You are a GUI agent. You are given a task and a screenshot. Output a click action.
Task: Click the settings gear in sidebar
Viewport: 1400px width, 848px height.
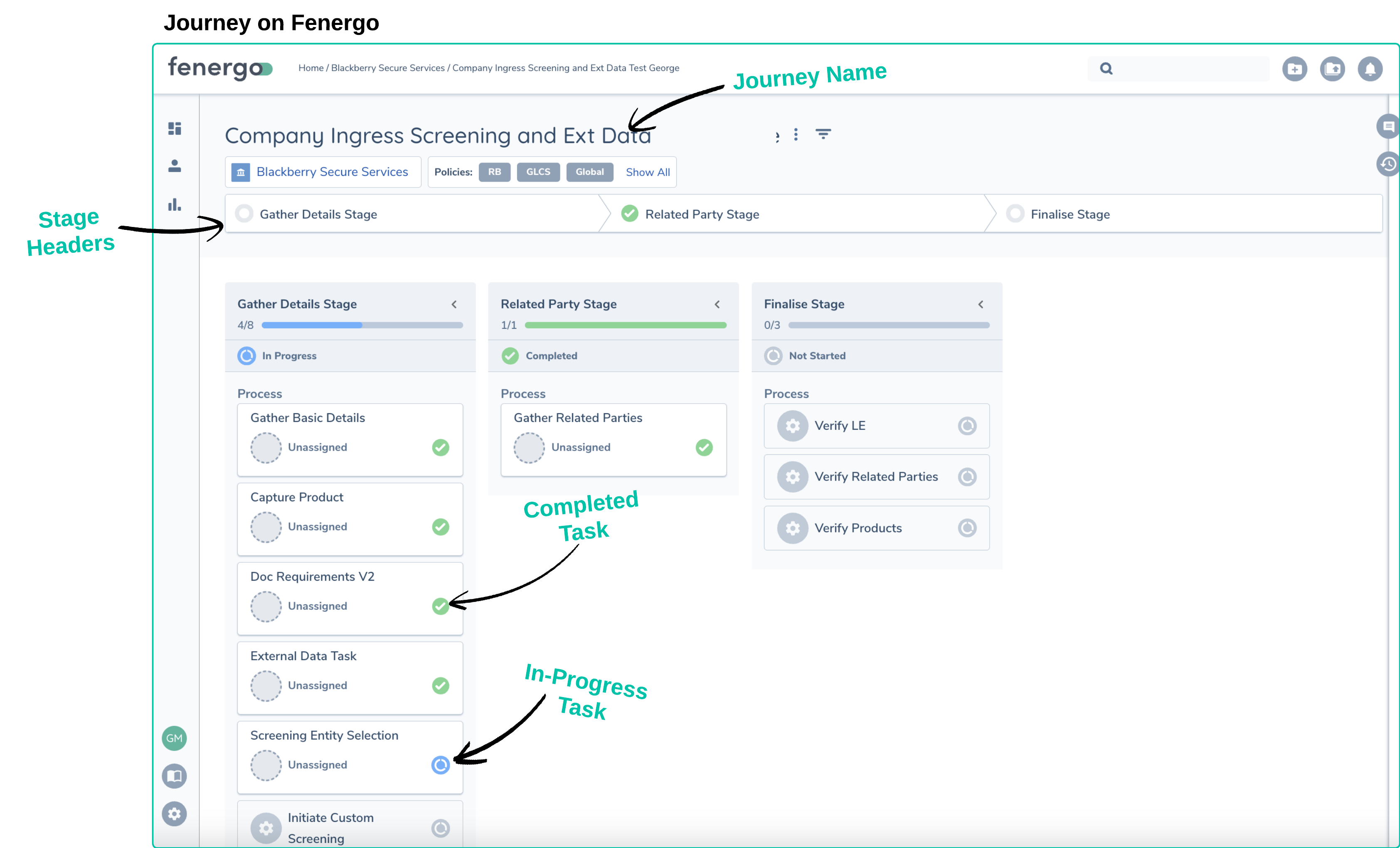coord(175,814)
